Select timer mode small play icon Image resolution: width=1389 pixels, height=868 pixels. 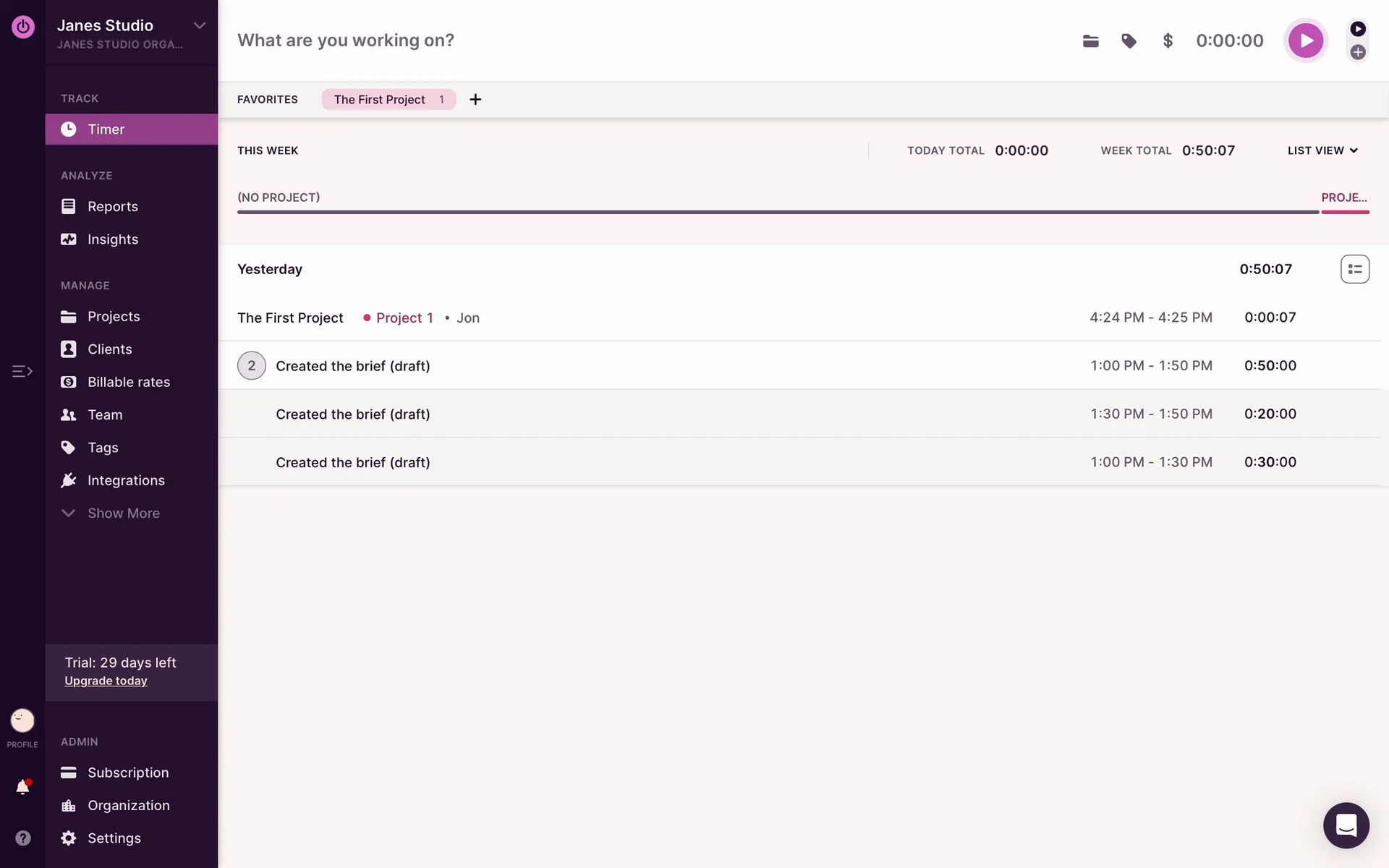1358,29
